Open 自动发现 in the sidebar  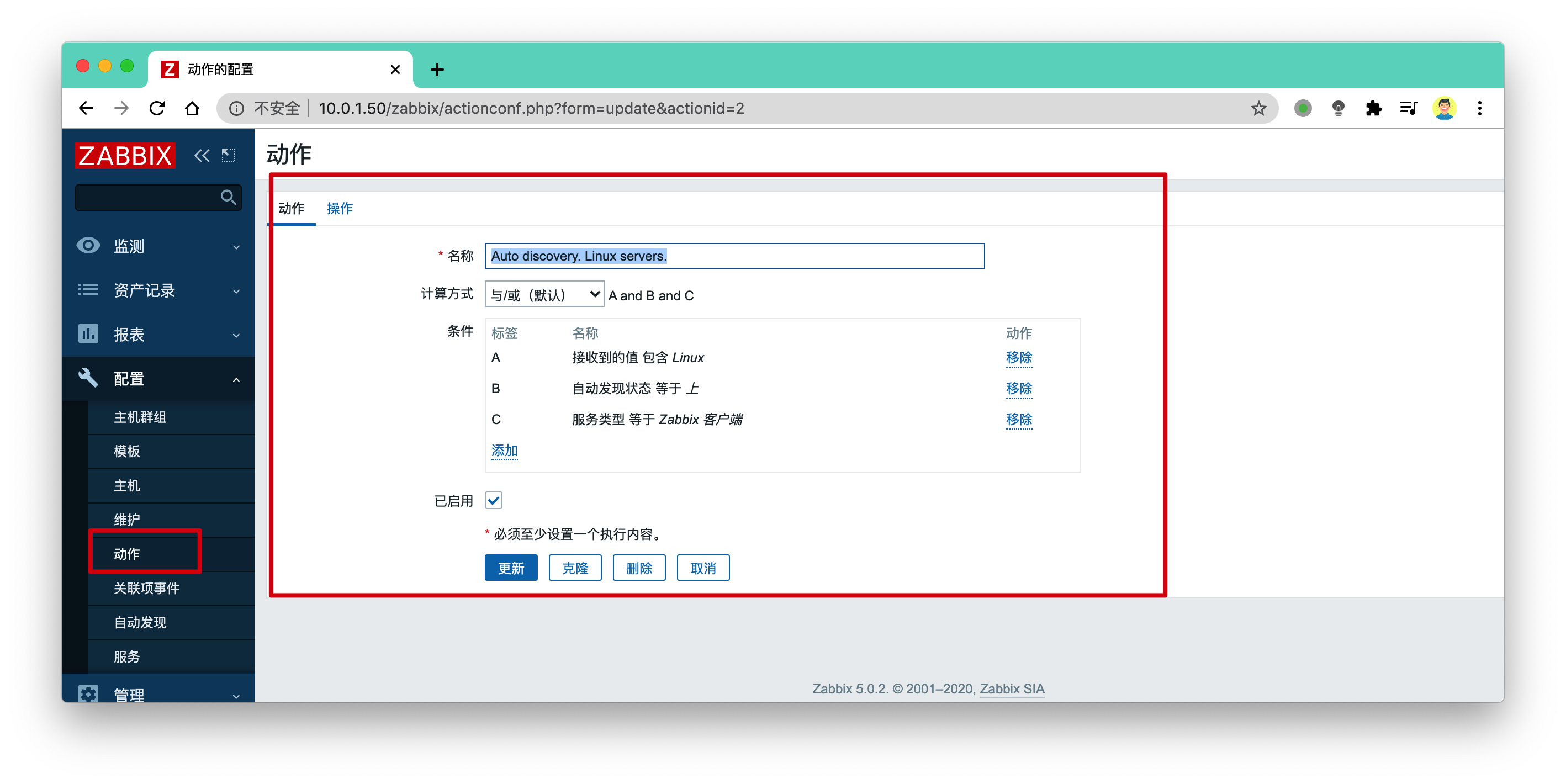pyautogui.click(x=171, y=622)
